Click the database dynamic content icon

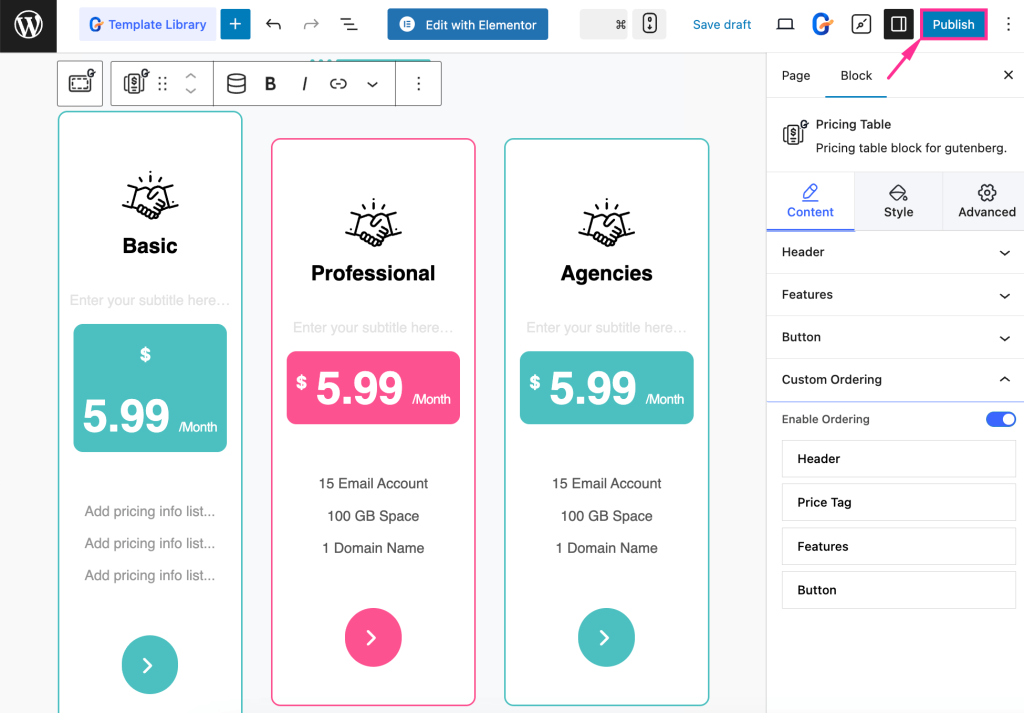pos(236,84)
